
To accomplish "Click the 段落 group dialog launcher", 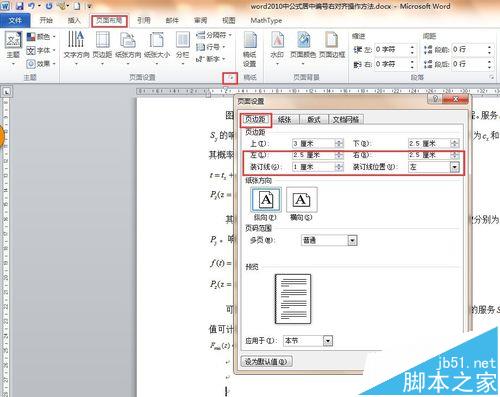I will pyautogui.click(x=491, y=77).
